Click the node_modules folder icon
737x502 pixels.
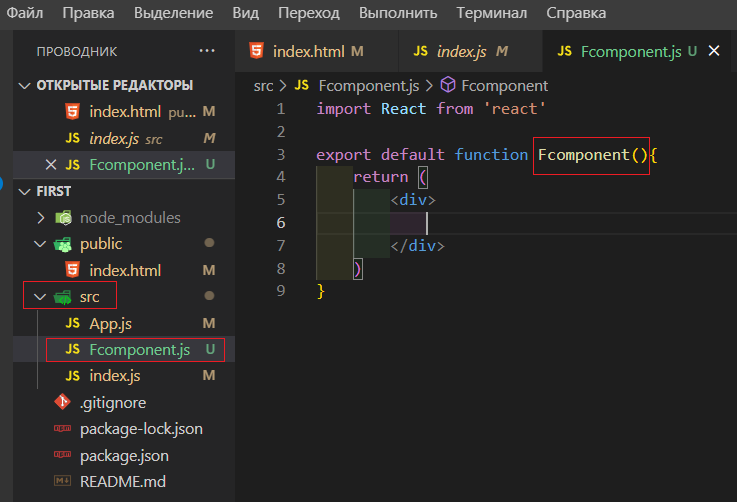[x=63, y=218]
